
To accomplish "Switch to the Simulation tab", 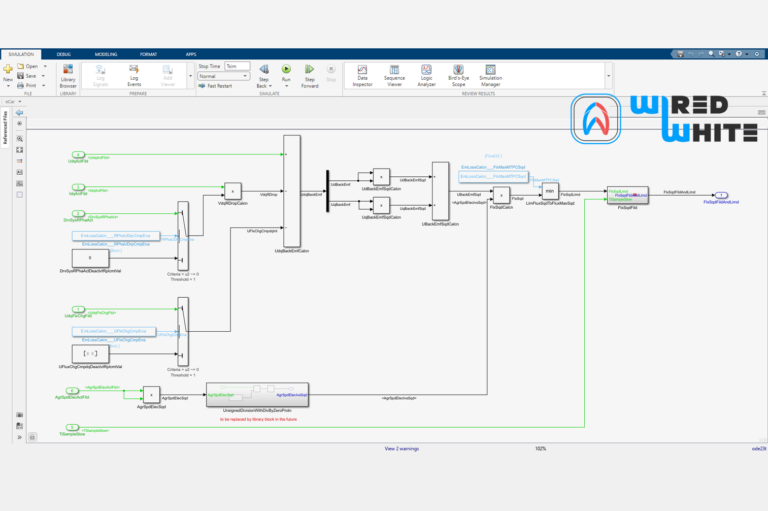I will pos(21,54).
